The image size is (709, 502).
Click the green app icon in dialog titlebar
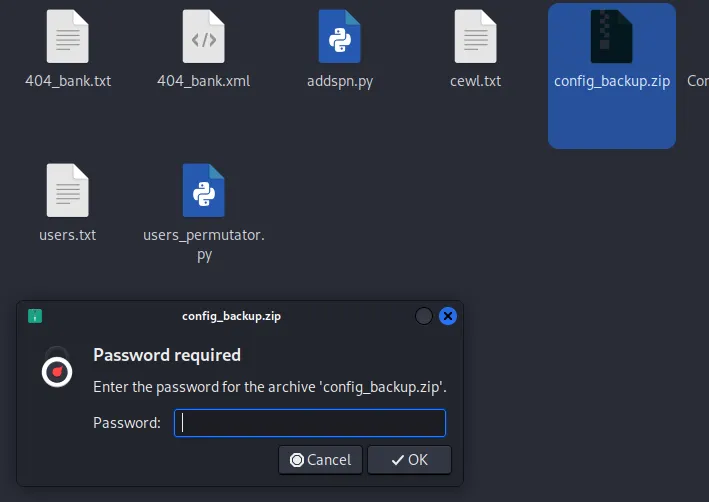(x=35, y=316)
